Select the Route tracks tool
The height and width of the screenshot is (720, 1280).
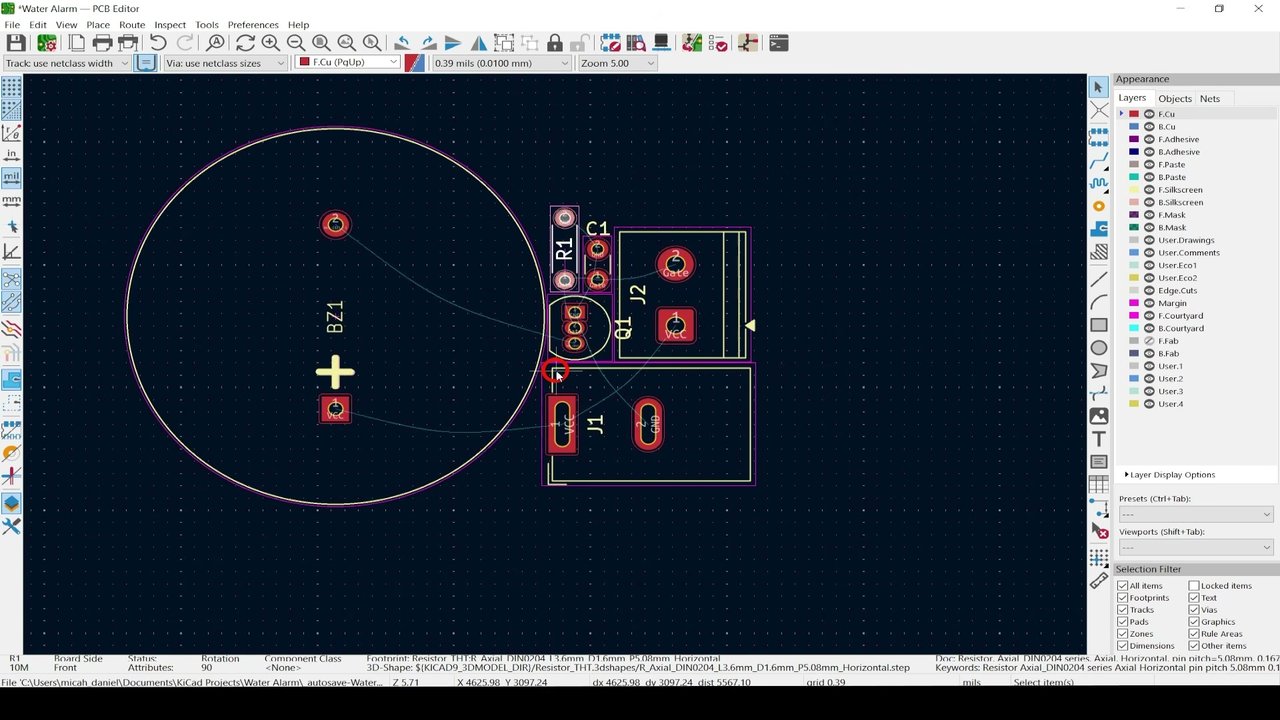click(1098, 160)
